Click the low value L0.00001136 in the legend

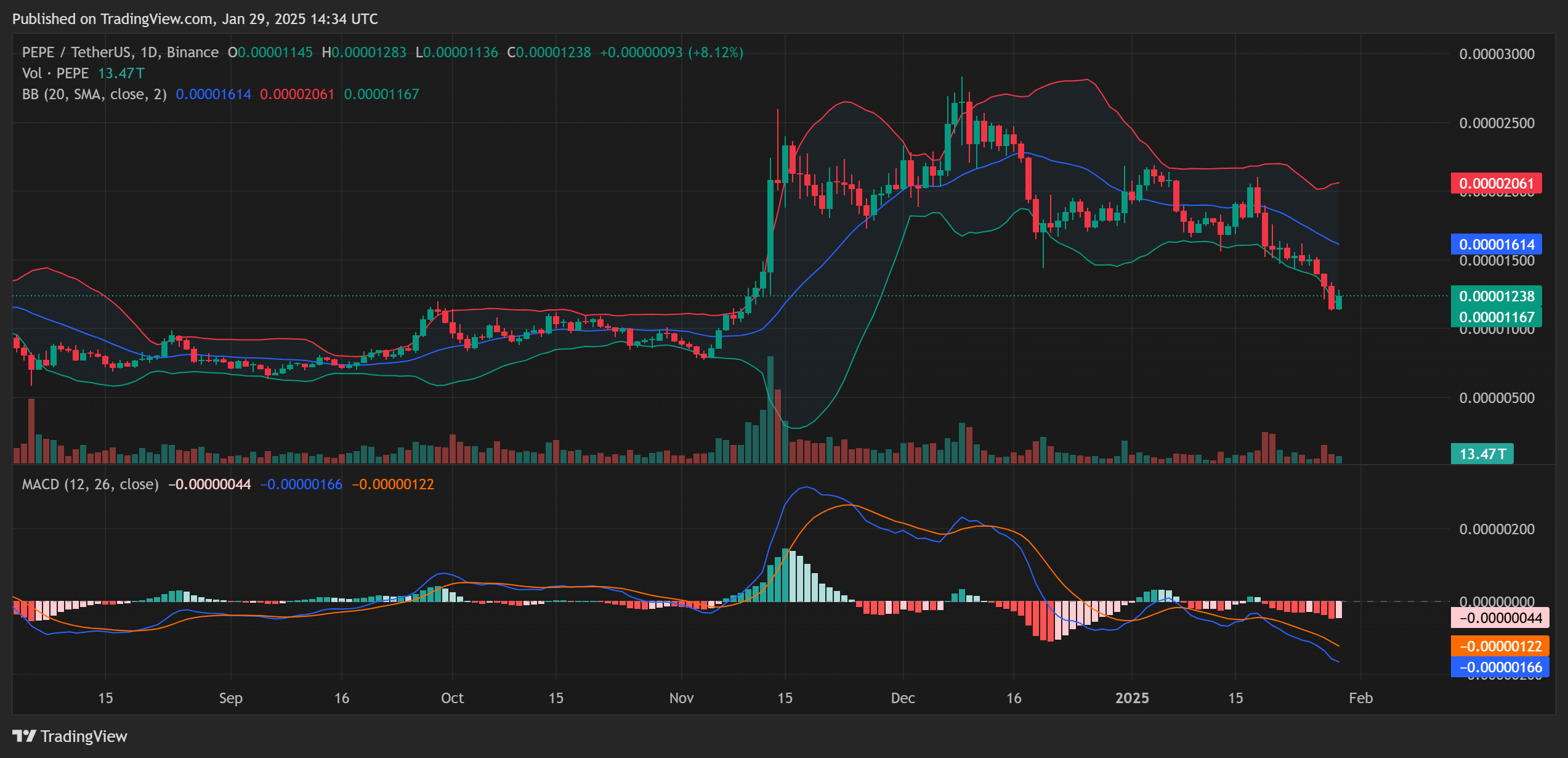456,52
